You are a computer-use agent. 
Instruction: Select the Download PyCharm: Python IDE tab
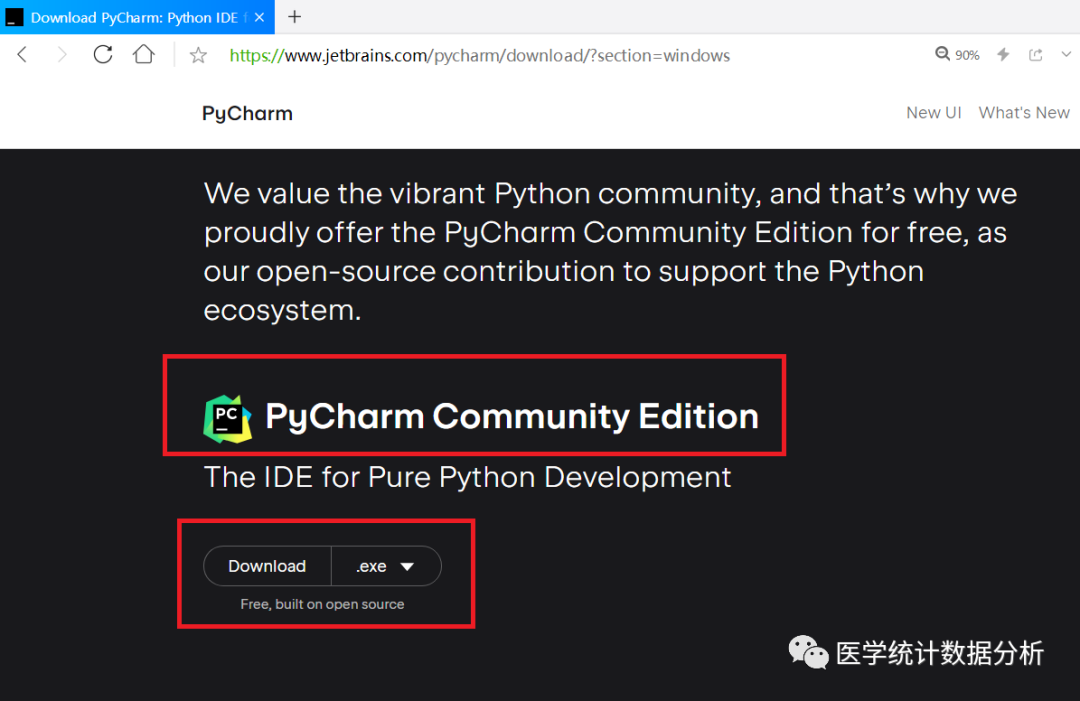click(x=137, y=17)
